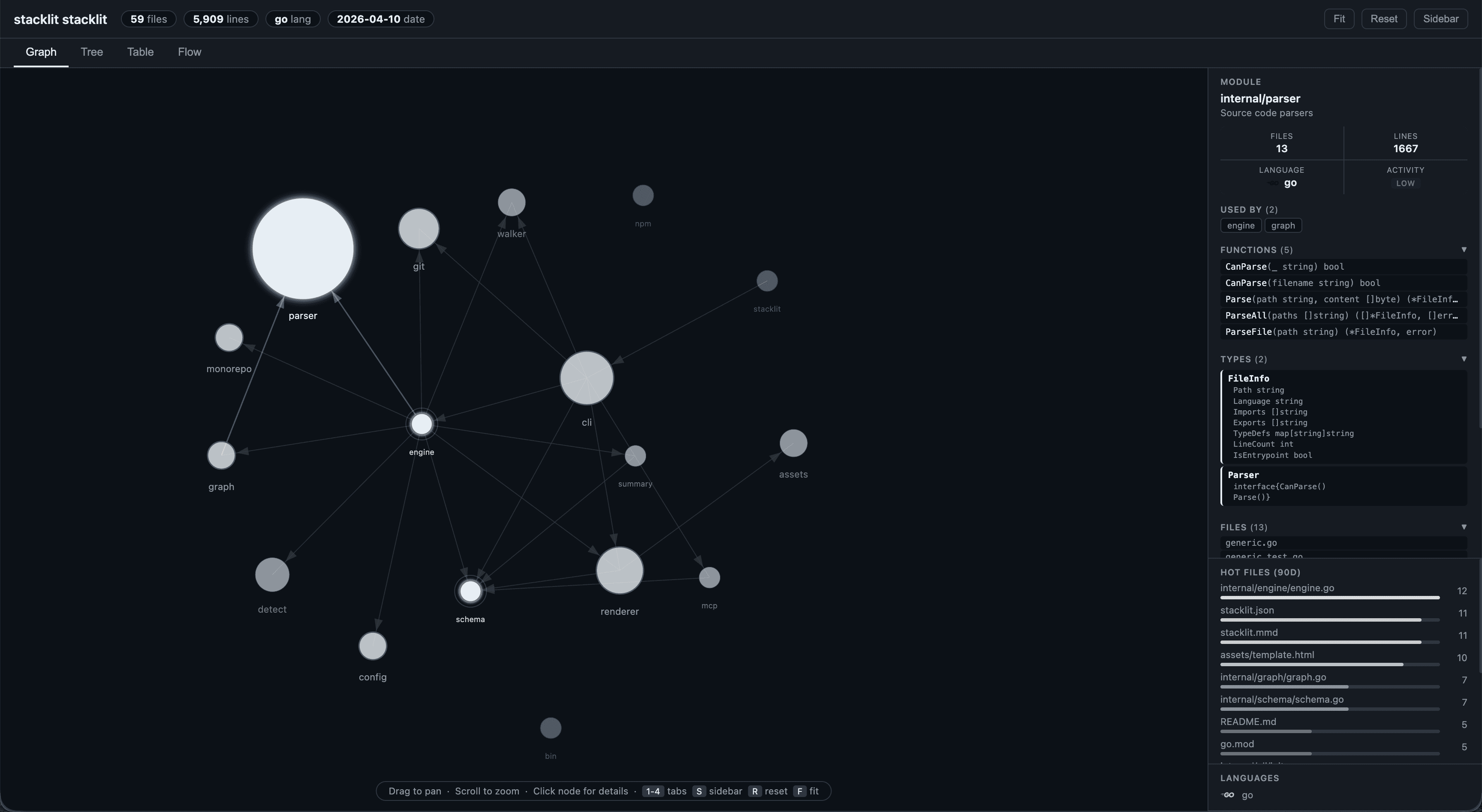This screenshot has height=812, width=1482.
Task: Select the schema node
Action: click(x=470, y=591)
